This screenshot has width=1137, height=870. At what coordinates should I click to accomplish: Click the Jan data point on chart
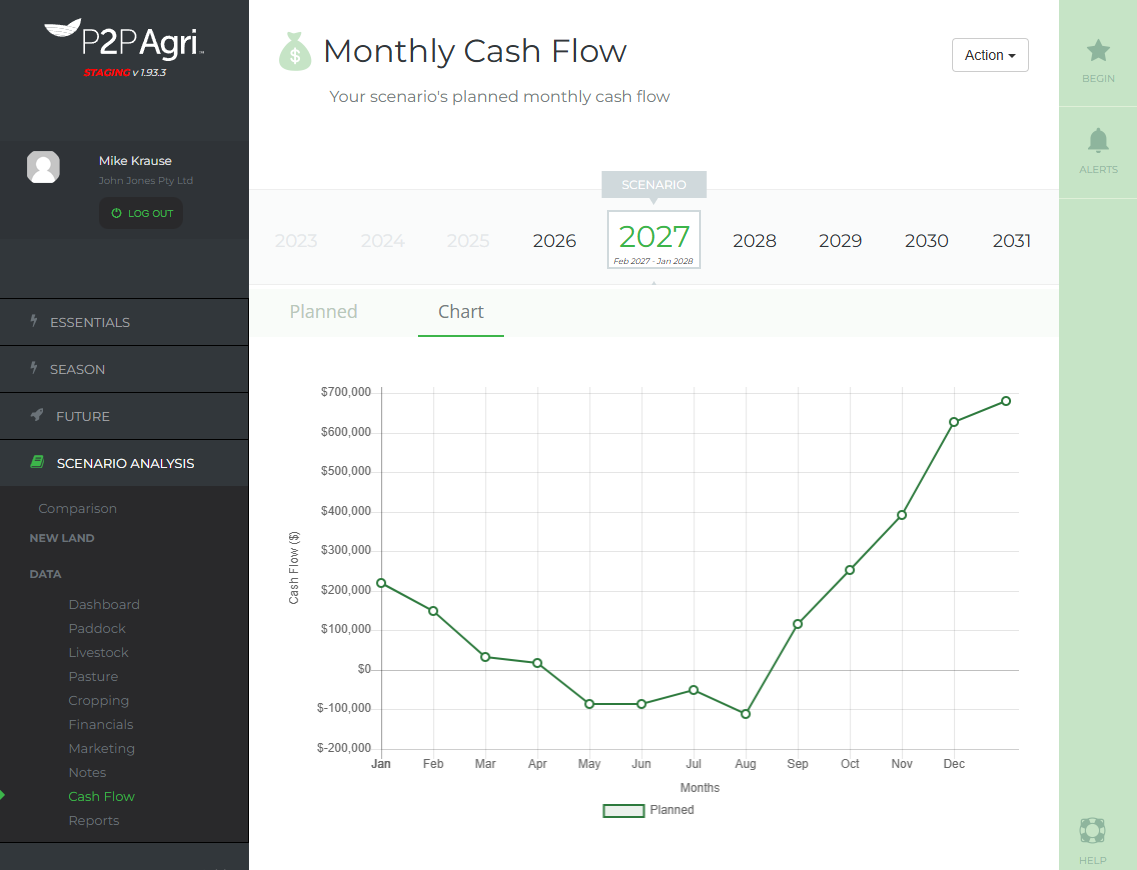381,583
